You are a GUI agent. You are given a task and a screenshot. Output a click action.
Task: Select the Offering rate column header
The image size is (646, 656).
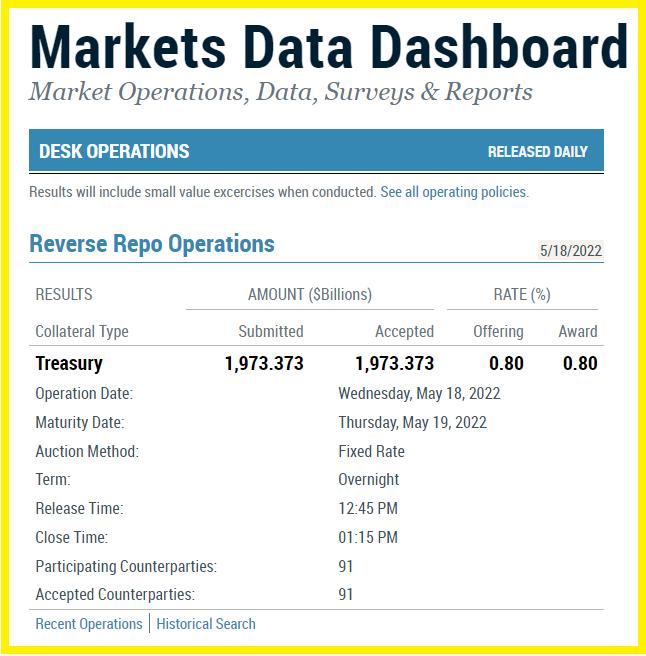click(498, 331)
